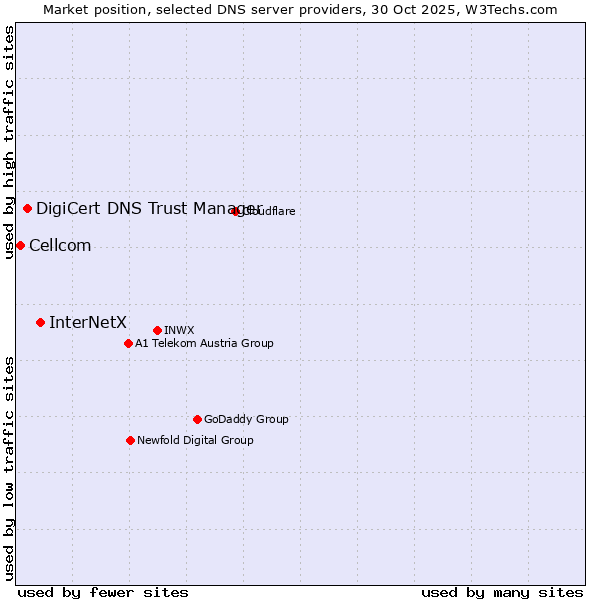Click the InterNetX red diamond marker

41,322
